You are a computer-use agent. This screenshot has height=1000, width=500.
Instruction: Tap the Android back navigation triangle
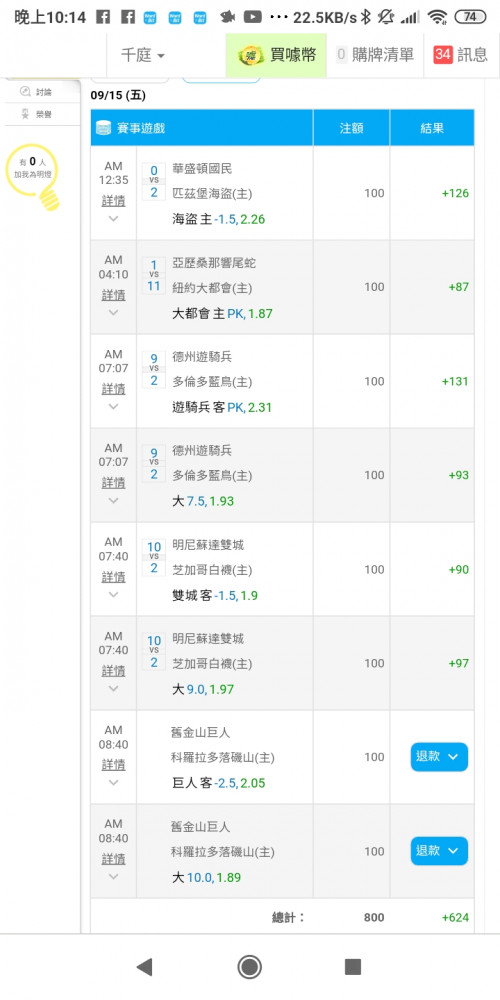point(145,967)
